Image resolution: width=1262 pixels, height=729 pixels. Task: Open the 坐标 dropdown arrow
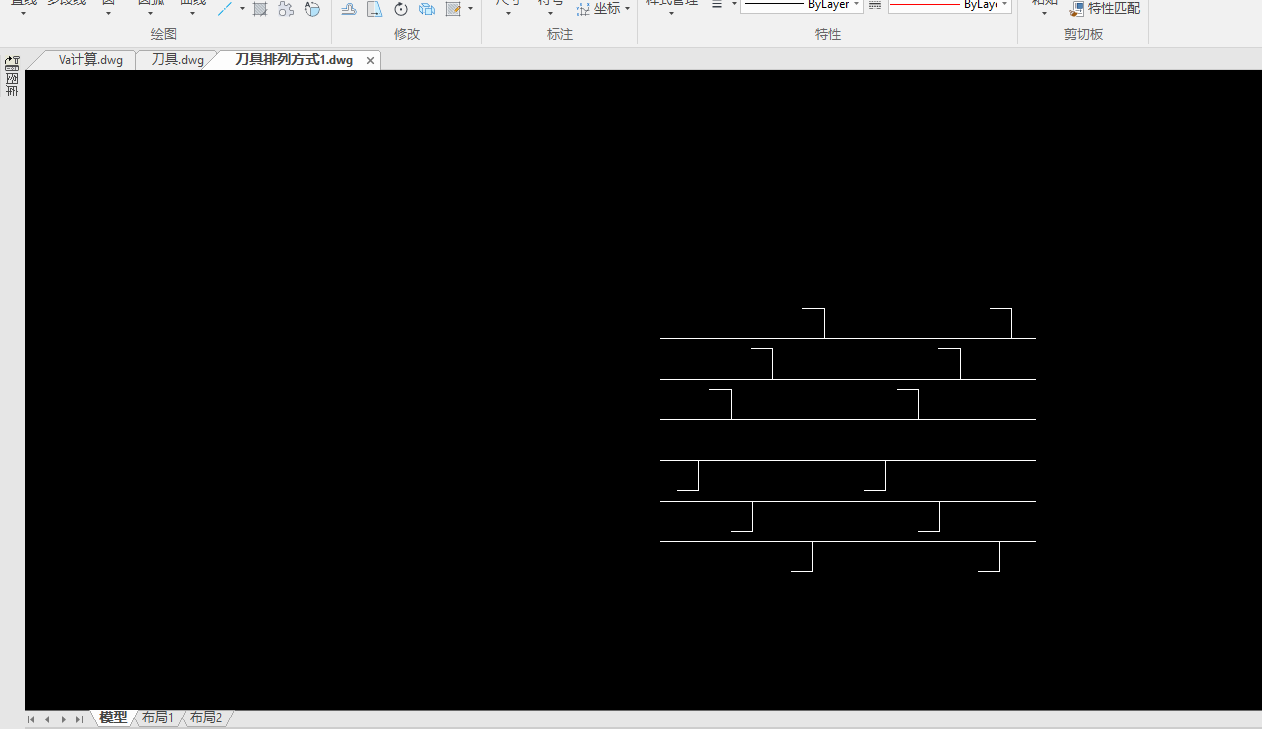627,9
